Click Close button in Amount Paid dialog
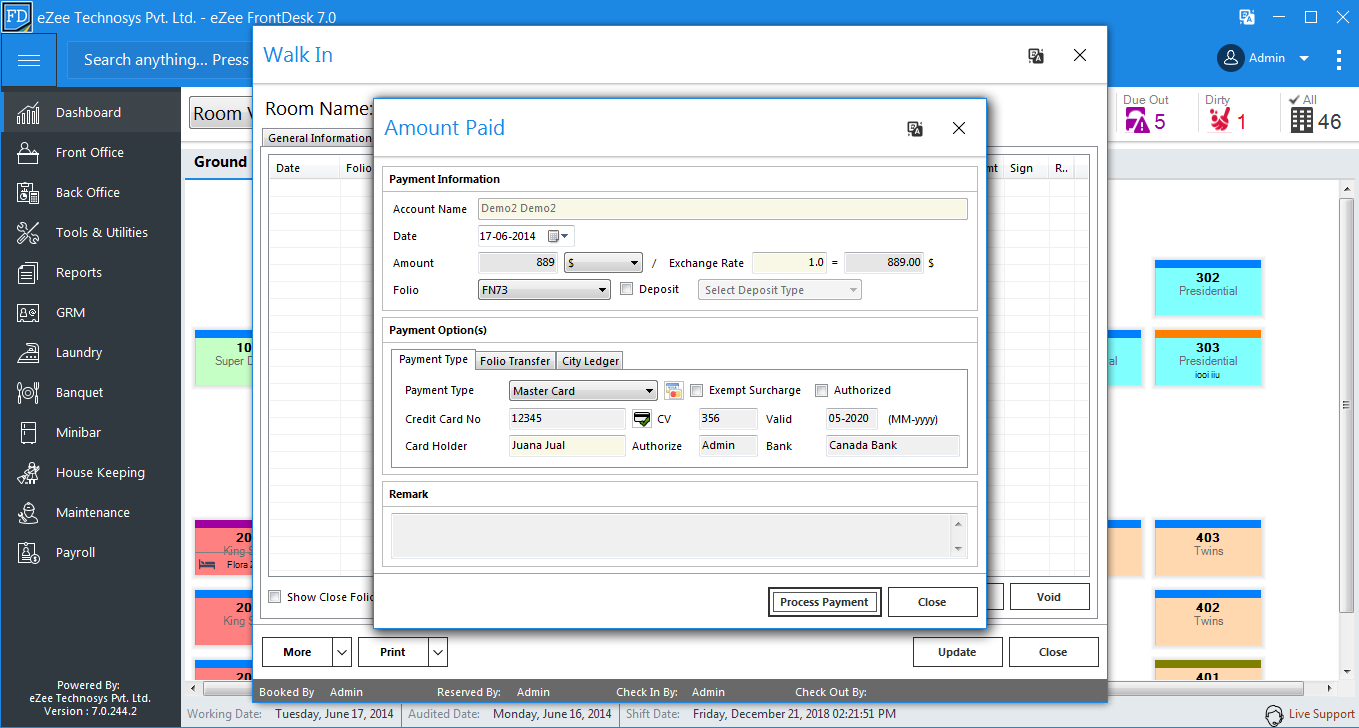 (x=932, y=602)
